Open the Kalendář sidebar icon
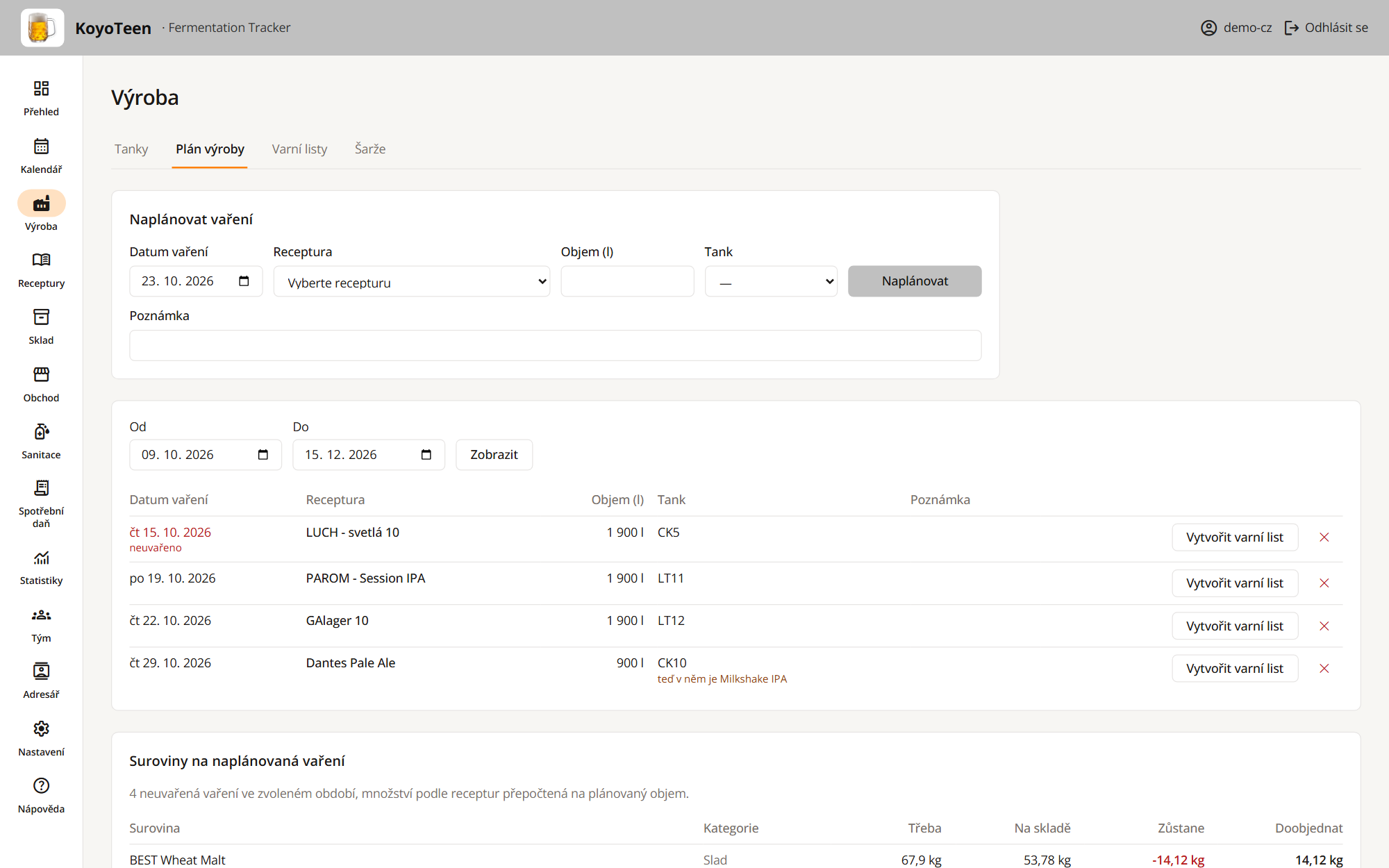The height and width of the screenshot is (868, 1389). 41,146
